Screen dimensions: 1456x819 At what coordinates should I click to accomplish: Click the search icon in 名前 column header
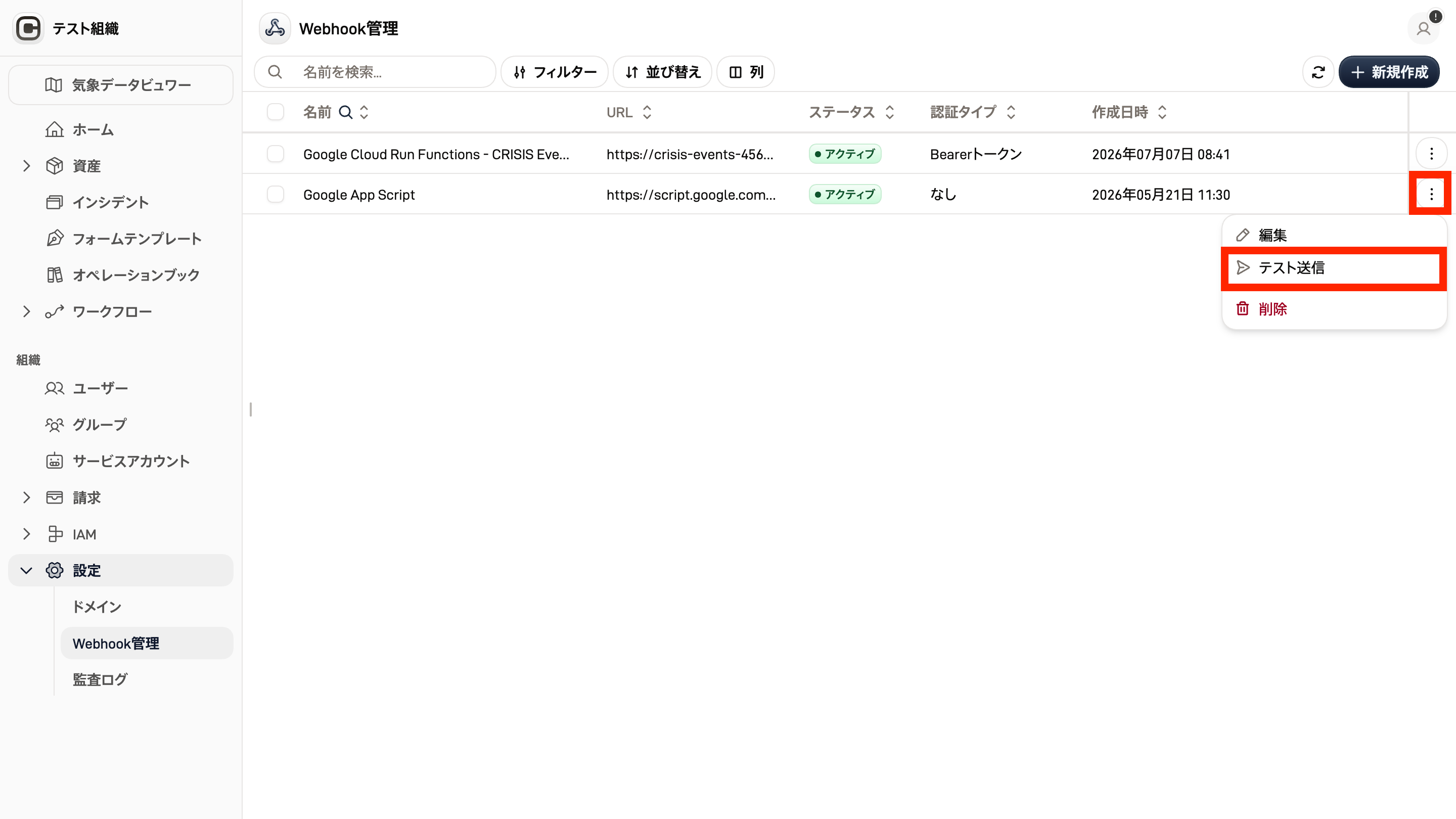(345, 112)
